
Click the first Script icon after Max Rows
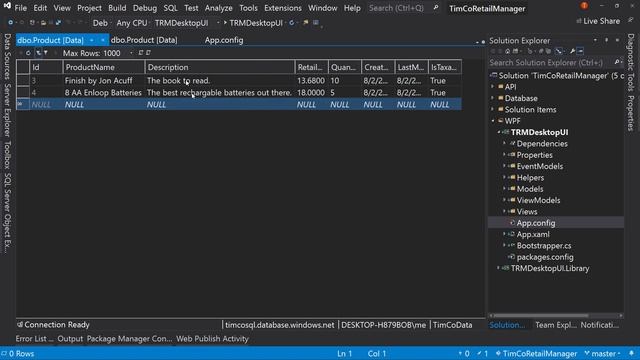140,53
